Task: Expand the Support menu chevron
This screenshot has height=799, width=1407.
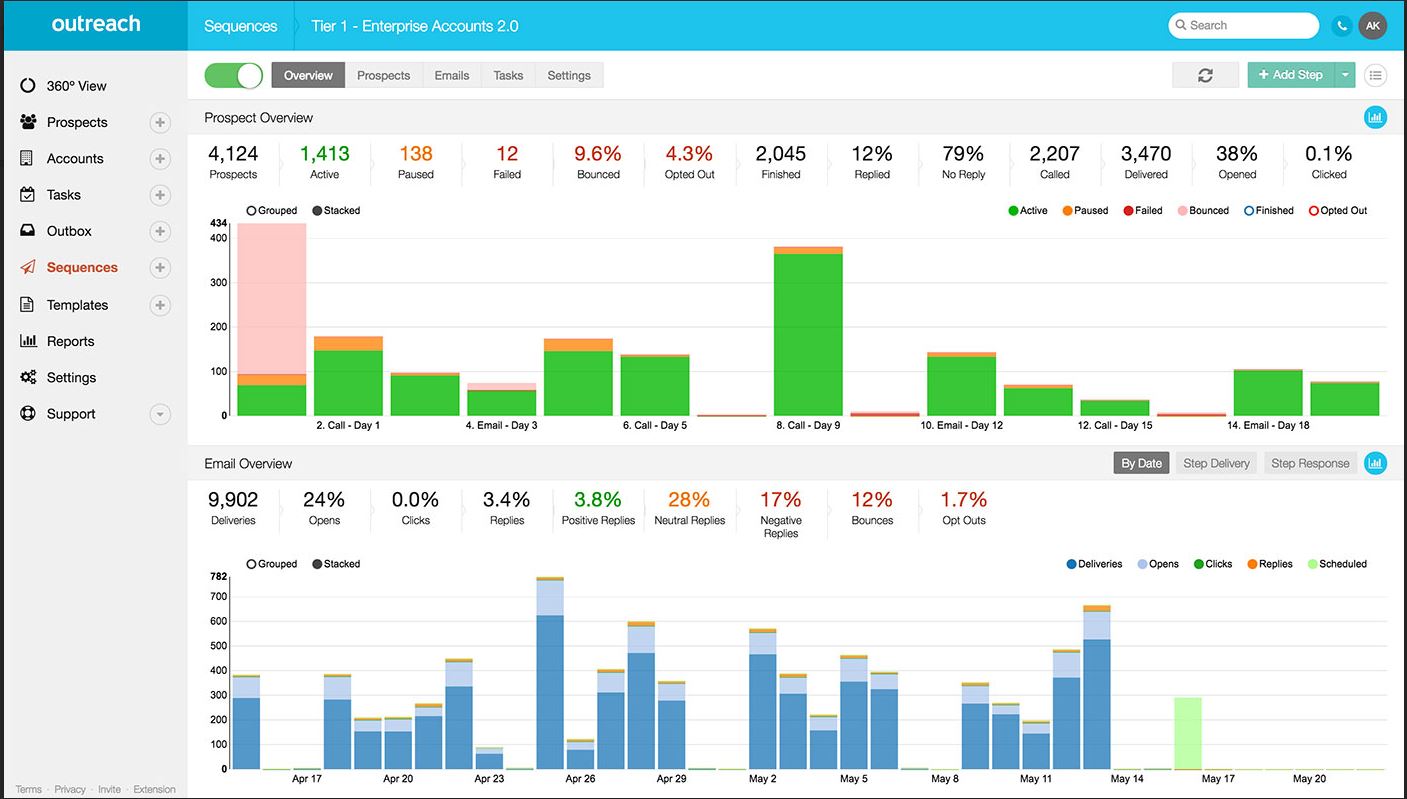Action: 160,414
